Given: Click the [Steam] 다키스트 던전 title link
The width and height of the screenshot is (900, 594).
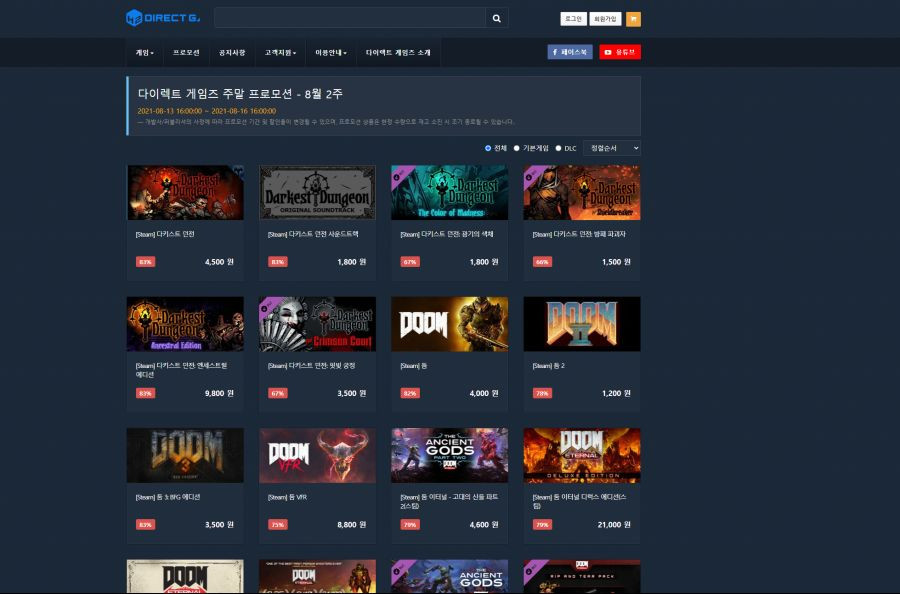Looking at the screenshot, I should click(165, 234).
